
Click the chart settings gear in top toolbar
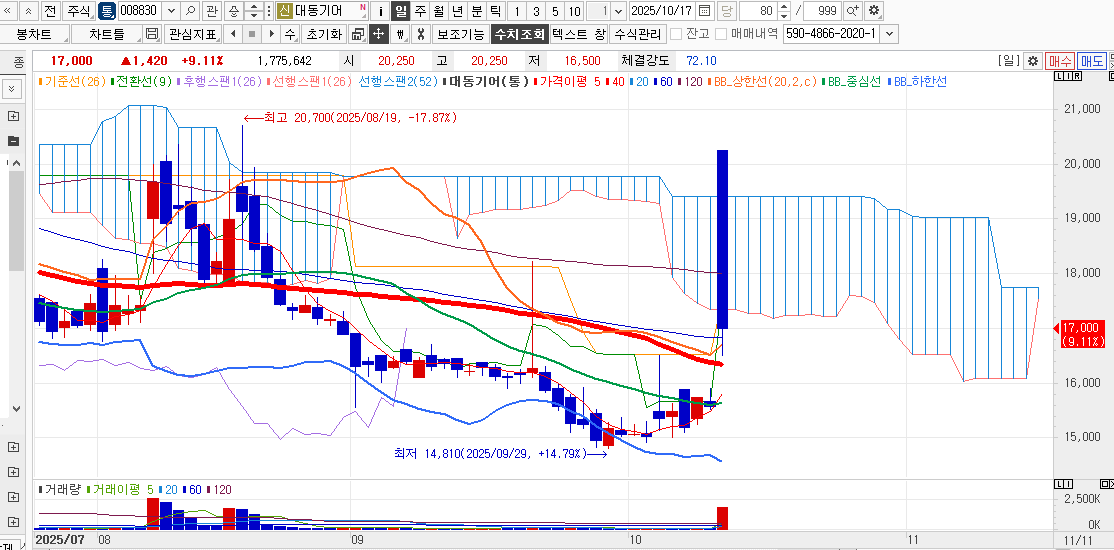(874, 11)
